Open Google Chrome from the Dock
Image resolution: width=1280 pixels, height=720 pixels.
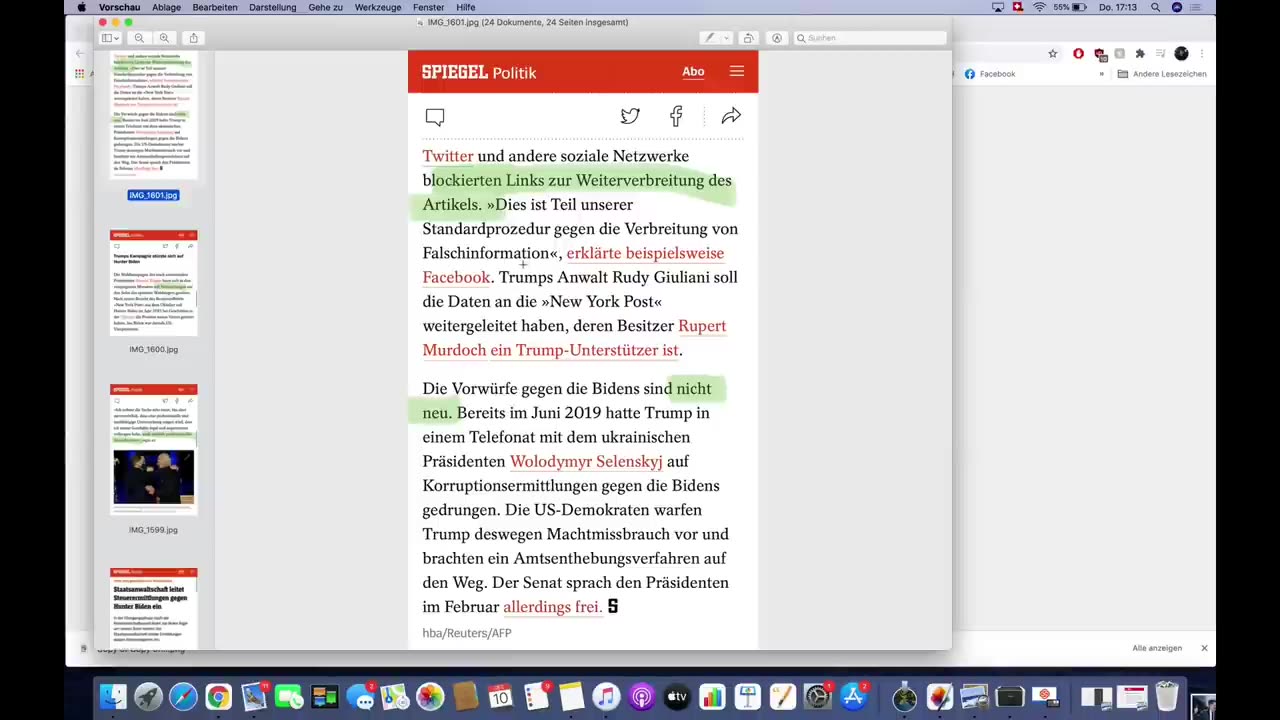click(218, 697)
